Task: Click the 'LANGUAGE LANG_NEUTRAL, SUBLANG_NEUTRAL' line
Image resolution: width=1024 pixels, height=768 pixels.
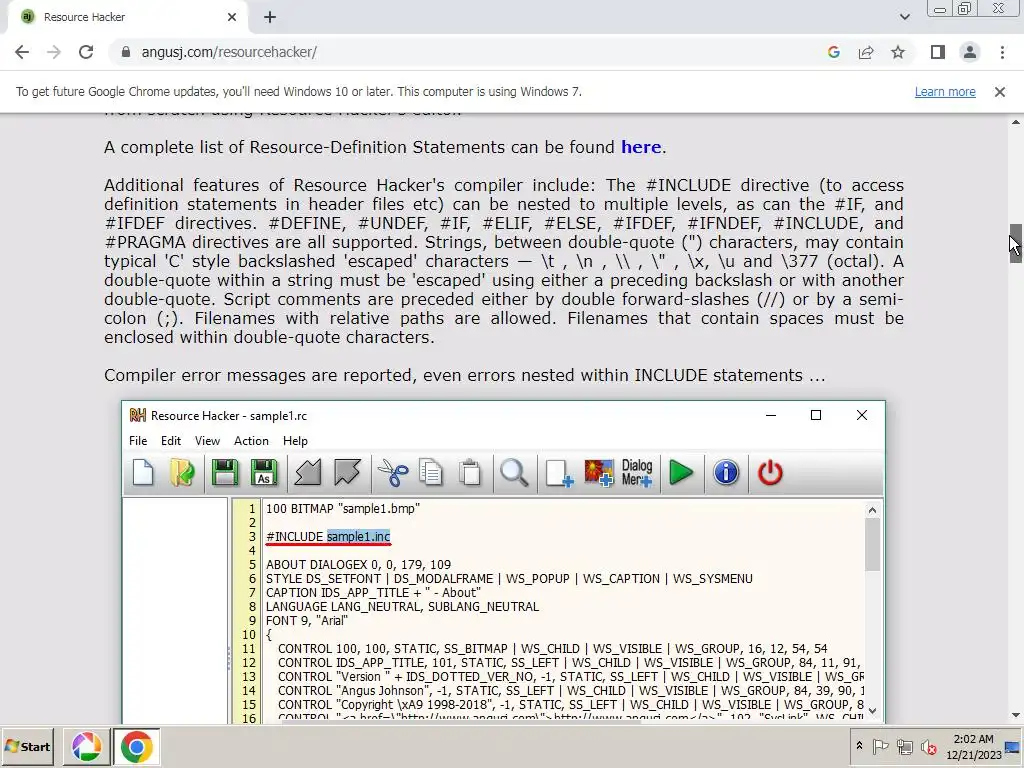Action: click(402, 607)
